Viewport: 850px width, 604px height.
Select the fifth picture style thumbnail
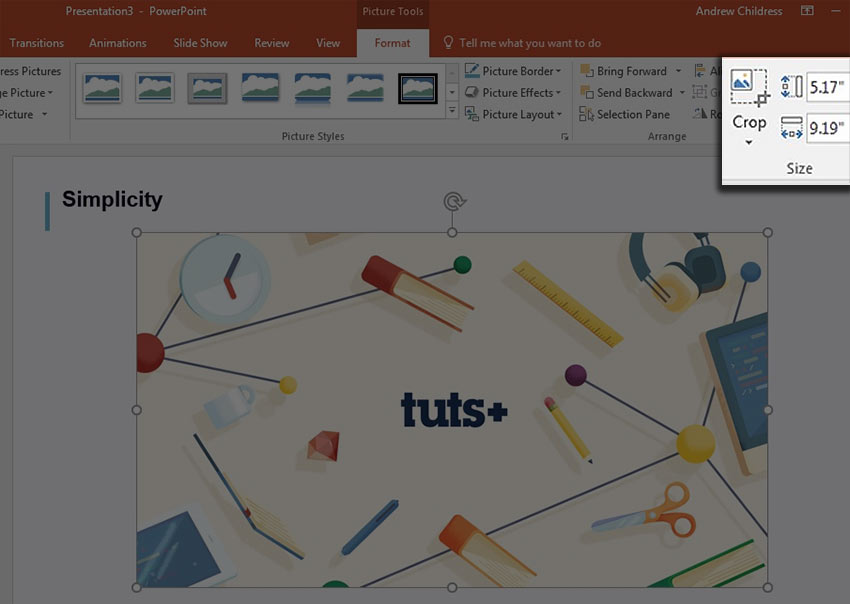coord(313,88)
